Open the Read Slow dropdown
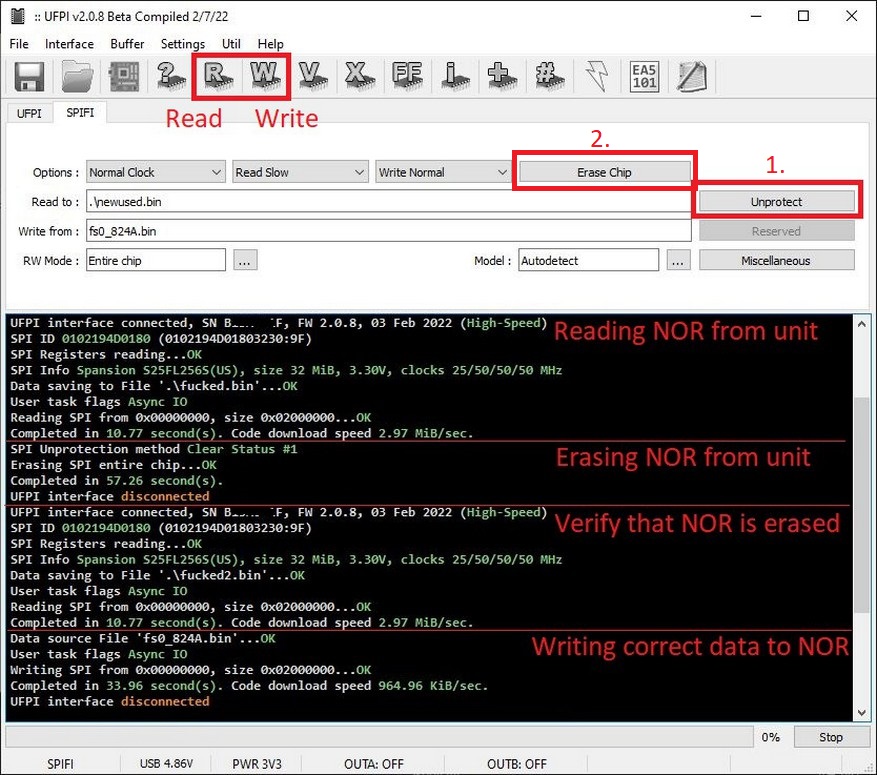 point(299,172)
